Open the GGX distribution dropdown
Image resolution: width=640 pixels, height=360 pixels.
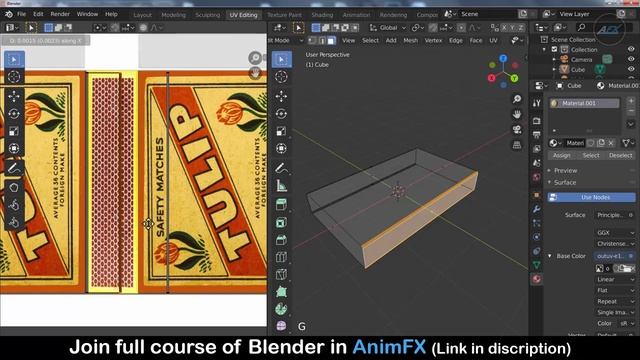[615, 233]
